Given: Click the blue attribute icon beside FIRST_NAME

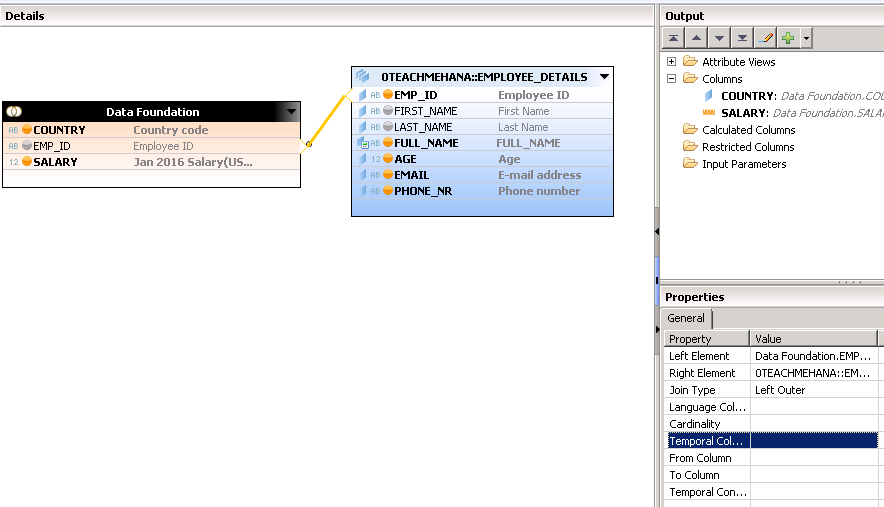Looking at the screenshot, I should [x=363, y=111].
